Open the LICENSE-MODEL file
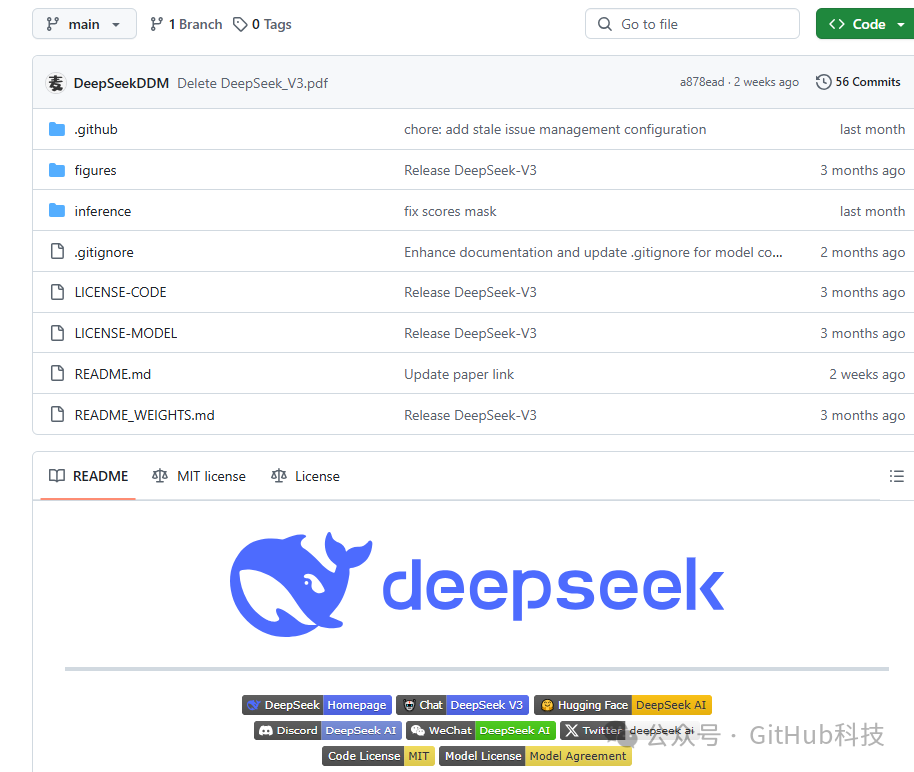Image resolution: width=914 pixels, height=772 pixels. (x=126, y=333)
